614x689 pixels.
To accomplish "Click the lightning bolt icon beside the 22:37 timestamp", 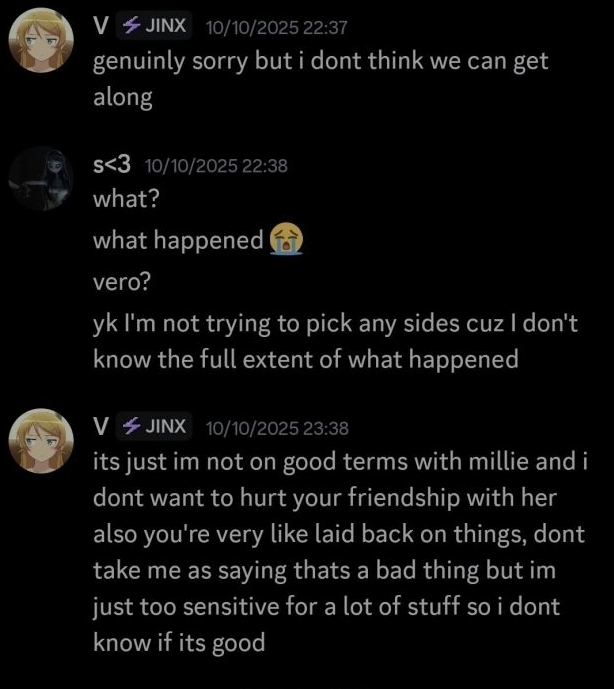I will (x=130, y=27).
